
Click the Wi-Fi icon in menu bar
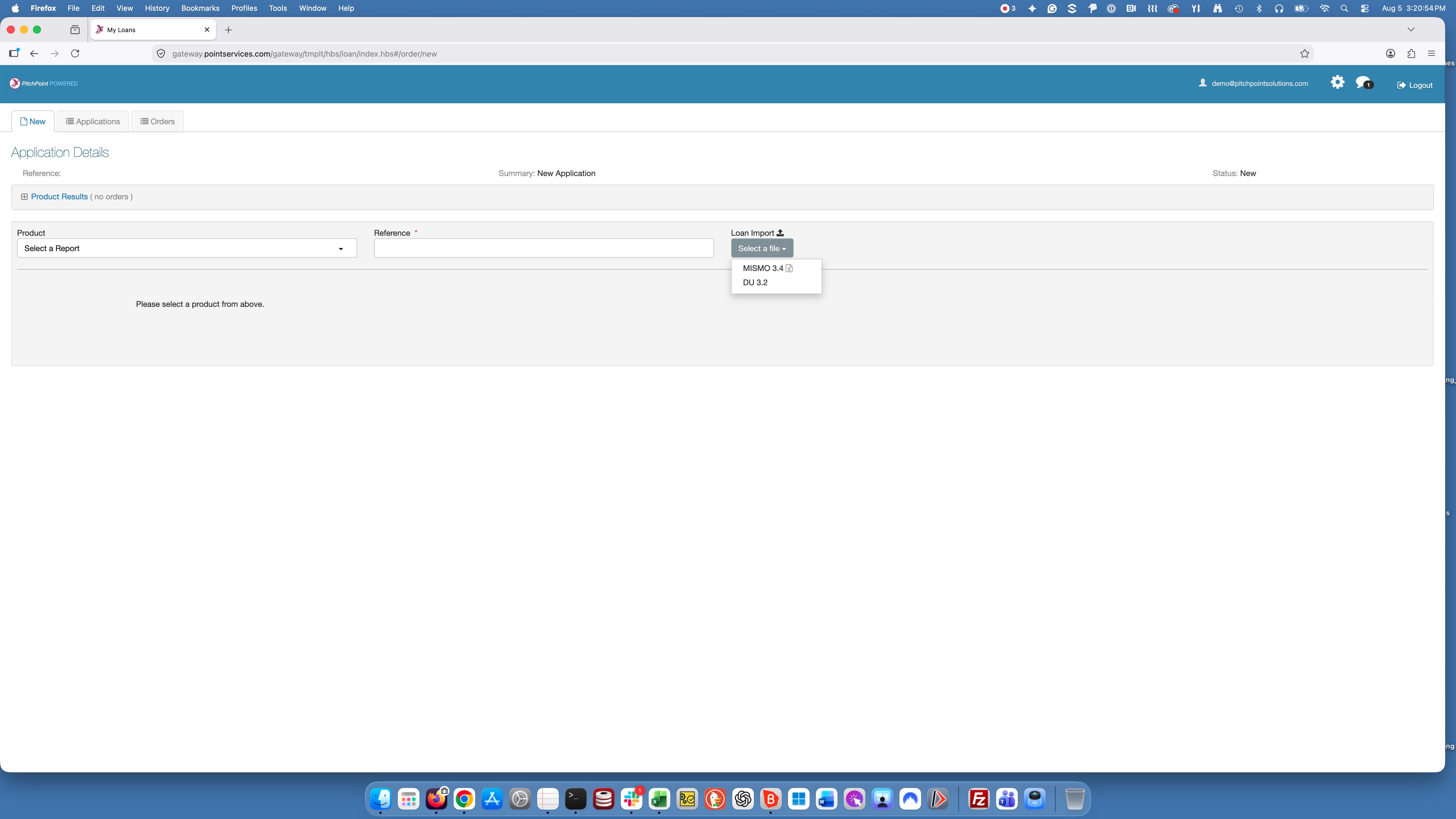pos(1324,9)
